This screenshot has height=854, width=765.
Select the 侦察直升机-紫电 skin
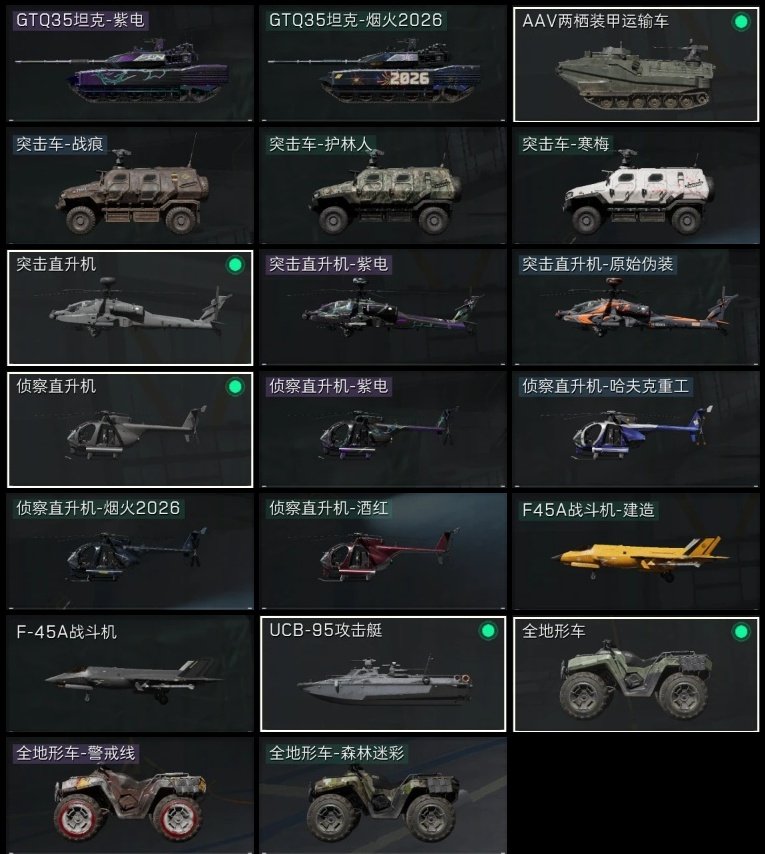383,430
